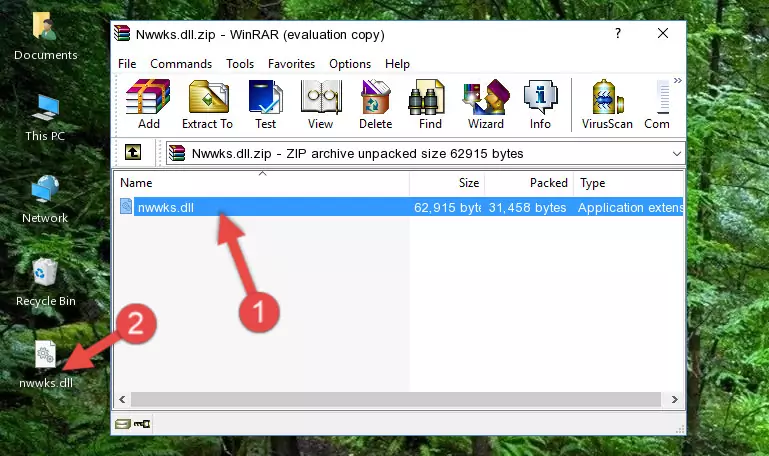Run the VirusScan toolbar icon

tap(607, 104)
